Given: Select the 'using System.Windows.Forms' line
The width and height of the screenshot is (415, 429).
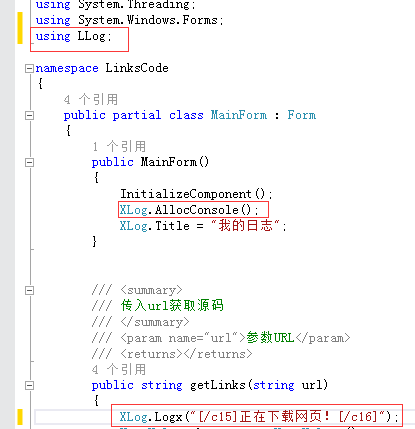Looking at the screenshot, I should coord(129,20).
